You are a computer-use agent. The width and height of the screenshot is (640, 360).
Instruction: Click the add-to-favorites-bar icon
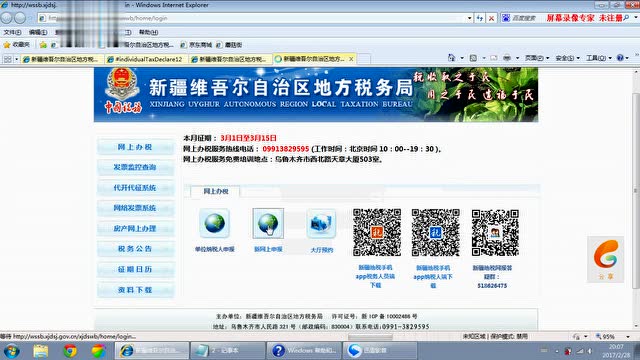[43, 44]
